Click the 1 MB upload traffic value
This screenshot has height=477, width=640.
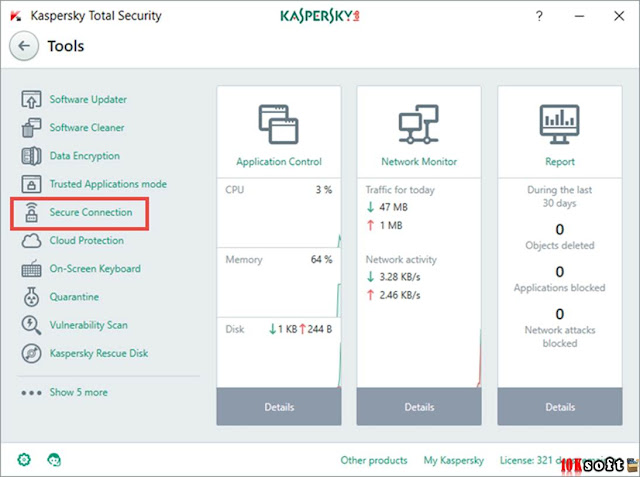click(391, 226)
